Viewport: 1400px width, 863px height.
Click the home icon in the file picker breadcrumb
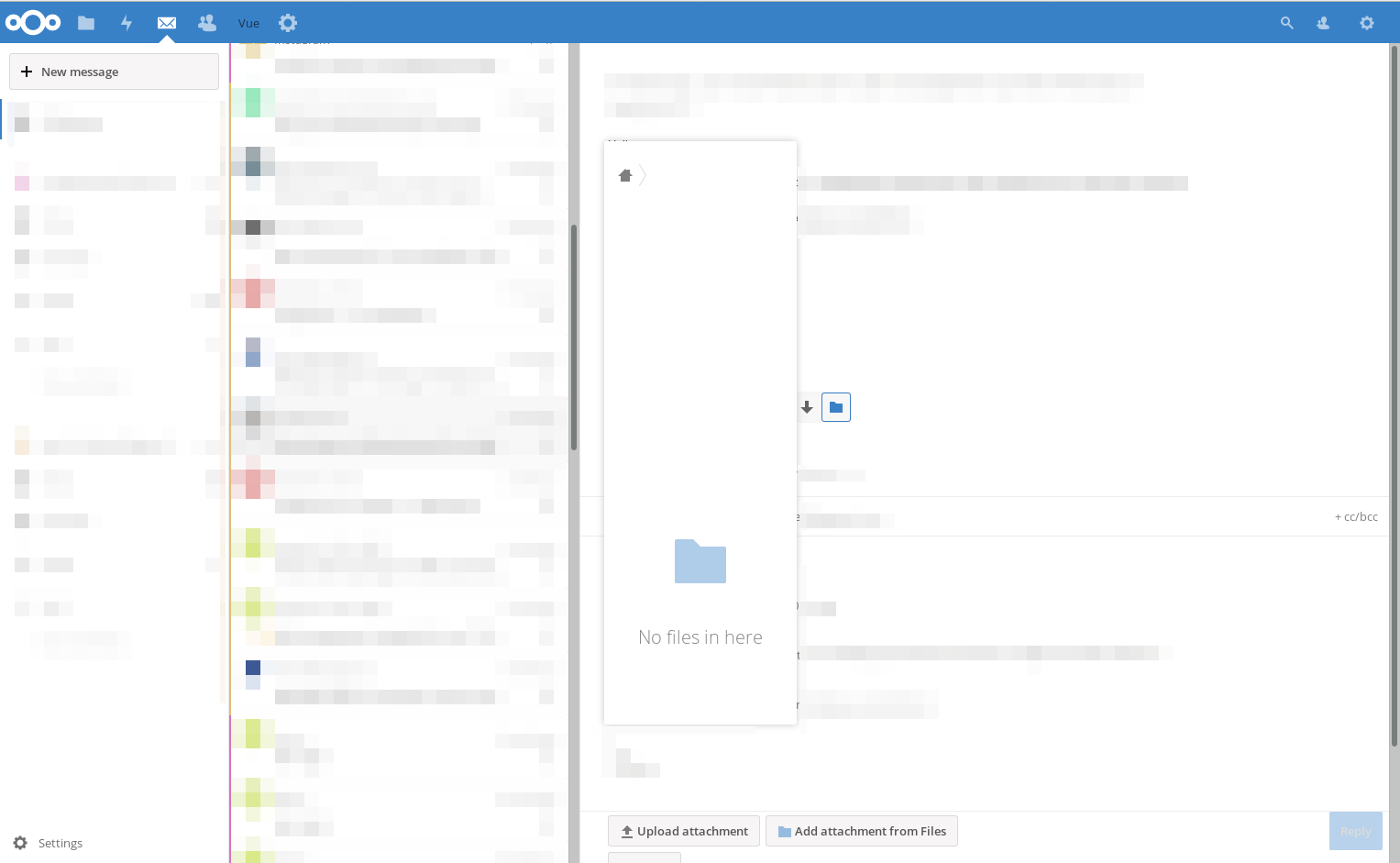pos(625,175)
